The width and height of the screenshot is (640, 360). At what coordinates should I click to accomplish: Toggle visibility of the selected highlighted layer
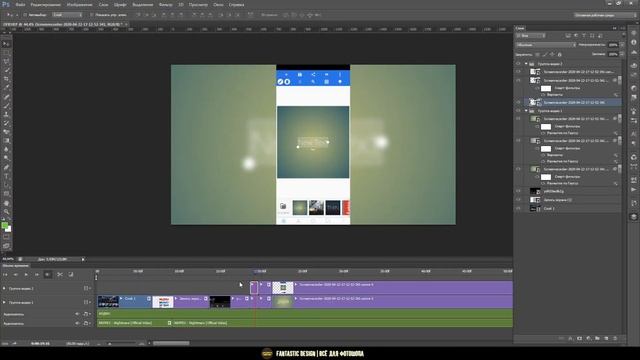(x=518, y=102)
